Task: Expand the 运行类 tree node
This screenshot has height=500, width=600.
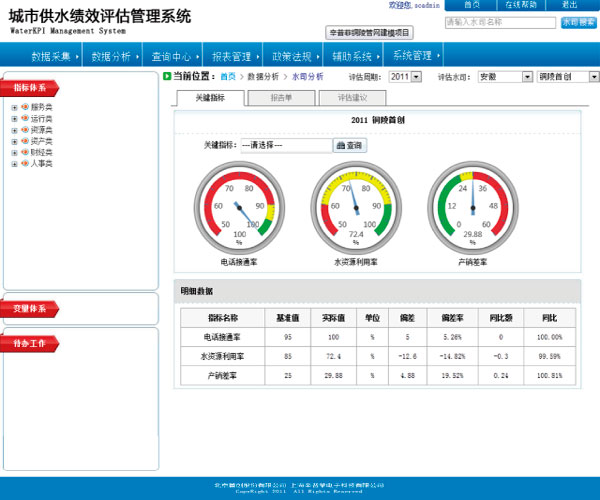Action: click(x=14, y=118)
